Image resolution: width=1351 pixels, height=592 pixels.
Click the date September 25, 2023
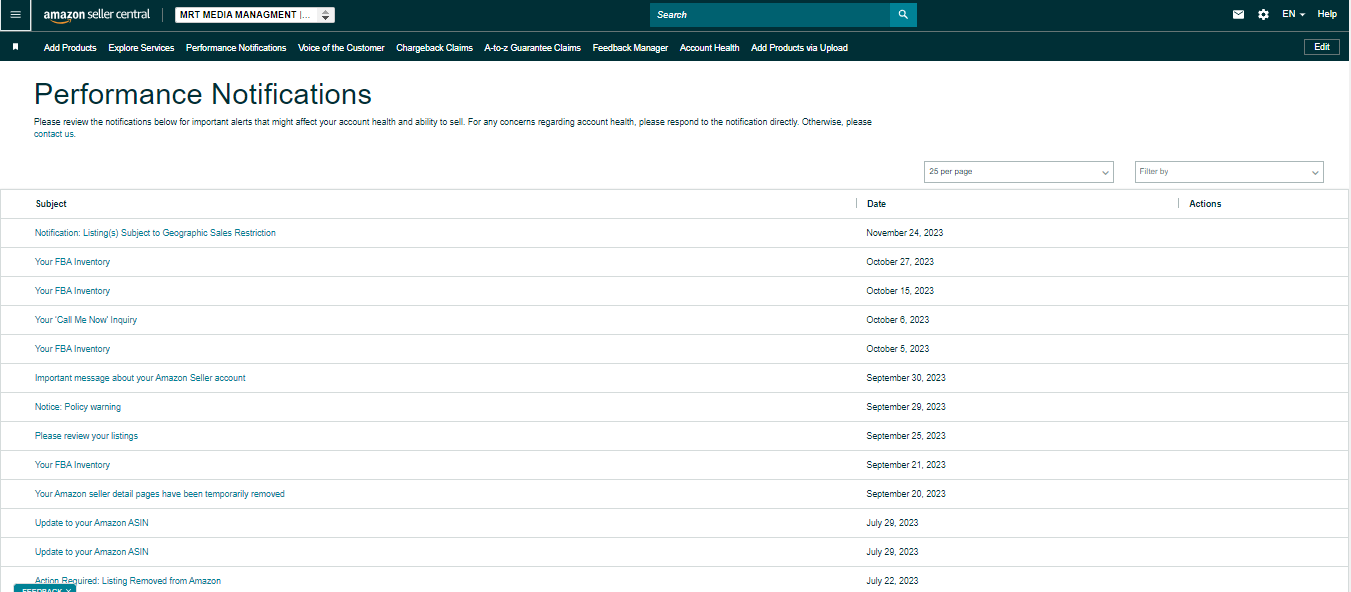[x=906, y=436]
